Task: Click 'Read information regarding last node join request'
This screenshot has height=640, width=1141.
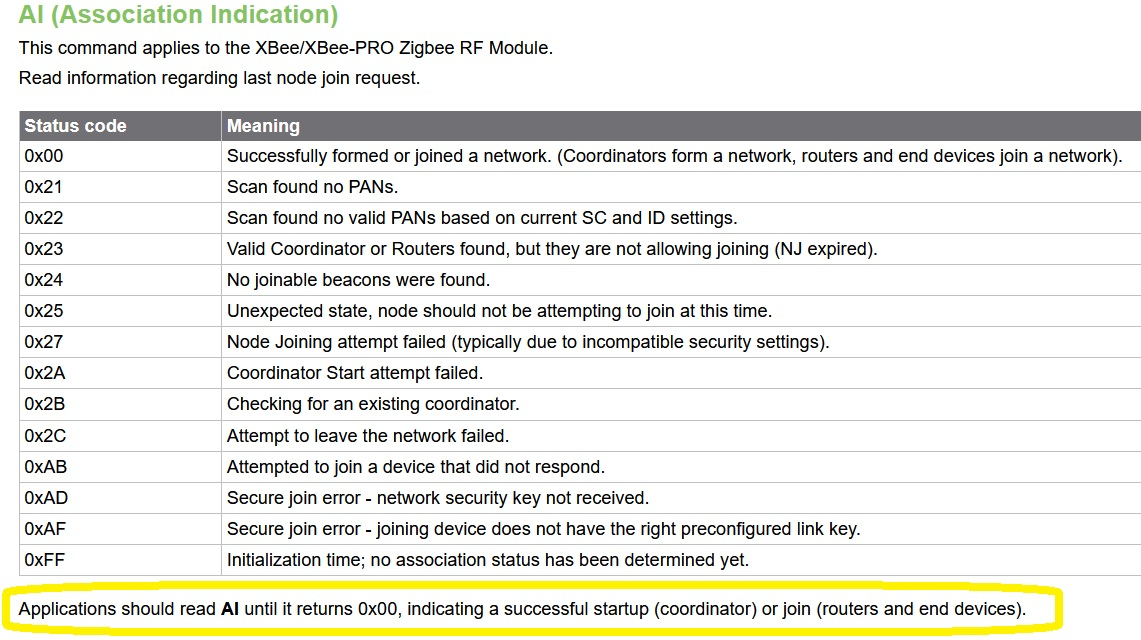Action: (x=219, y=78)
